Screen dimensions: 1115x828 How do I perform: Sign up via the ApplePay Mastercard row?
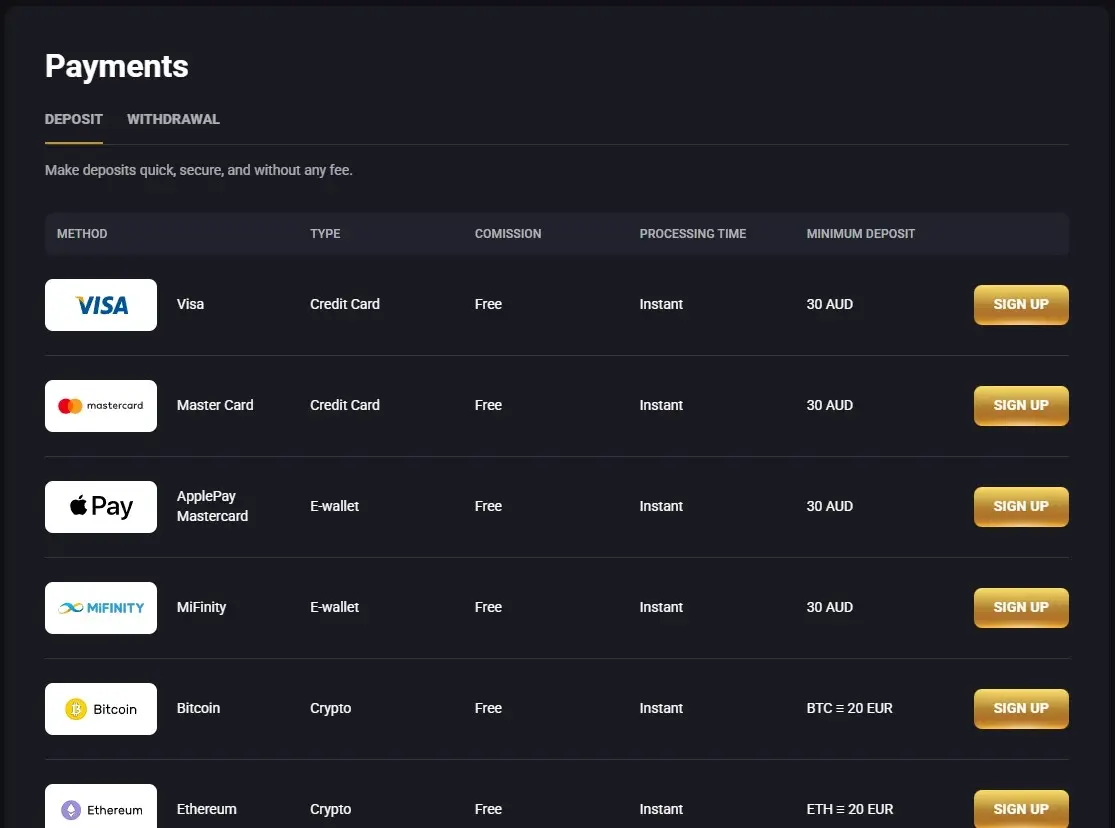[x=1021, y=506]
